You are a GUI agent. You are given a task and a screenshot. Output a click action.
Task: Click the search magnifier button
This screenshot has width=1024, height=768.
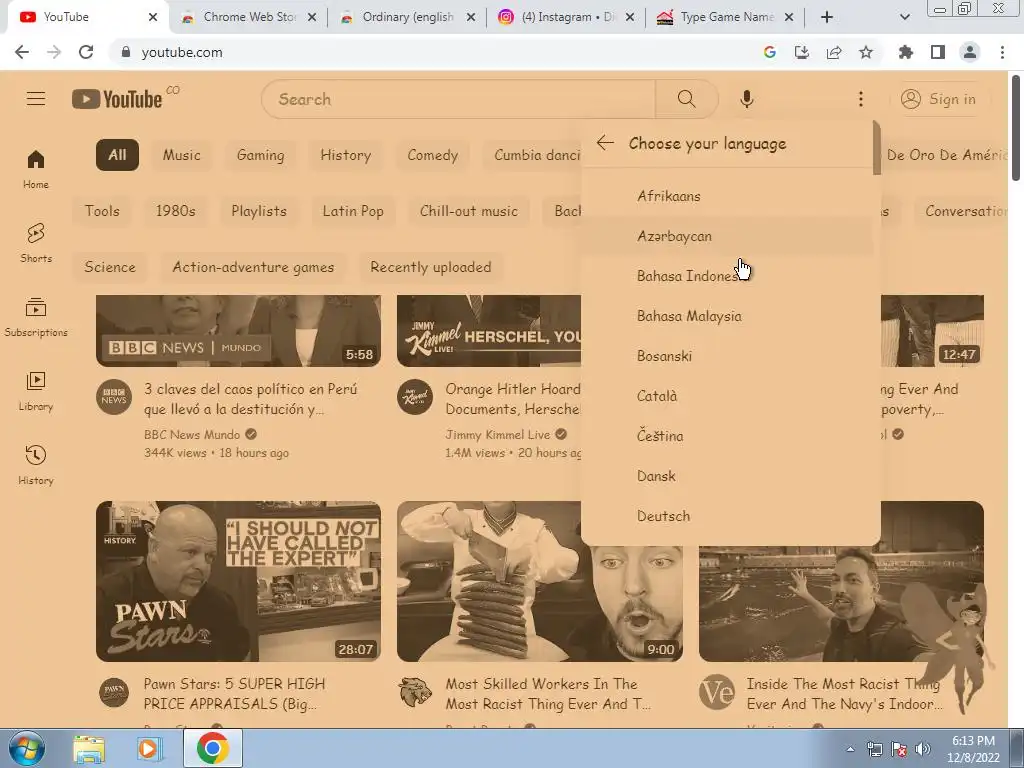[x=686, y=99]
